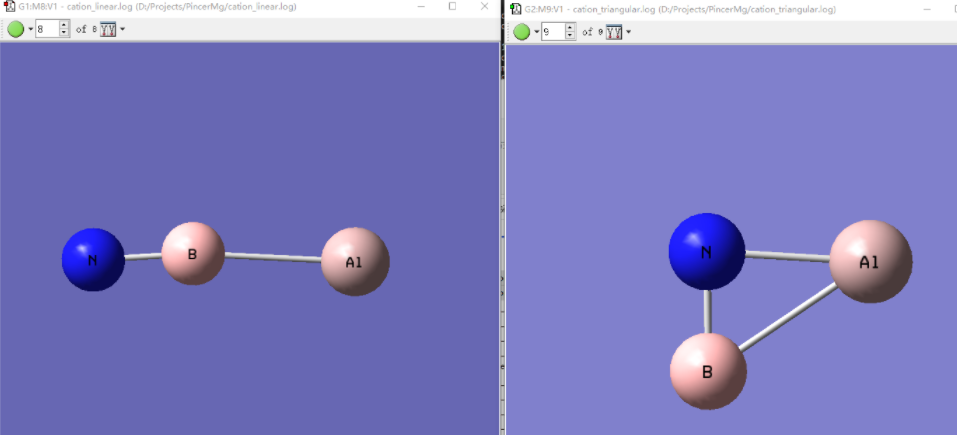
Task: Select the Al atom in the linear structure
Action: [354, 261]
